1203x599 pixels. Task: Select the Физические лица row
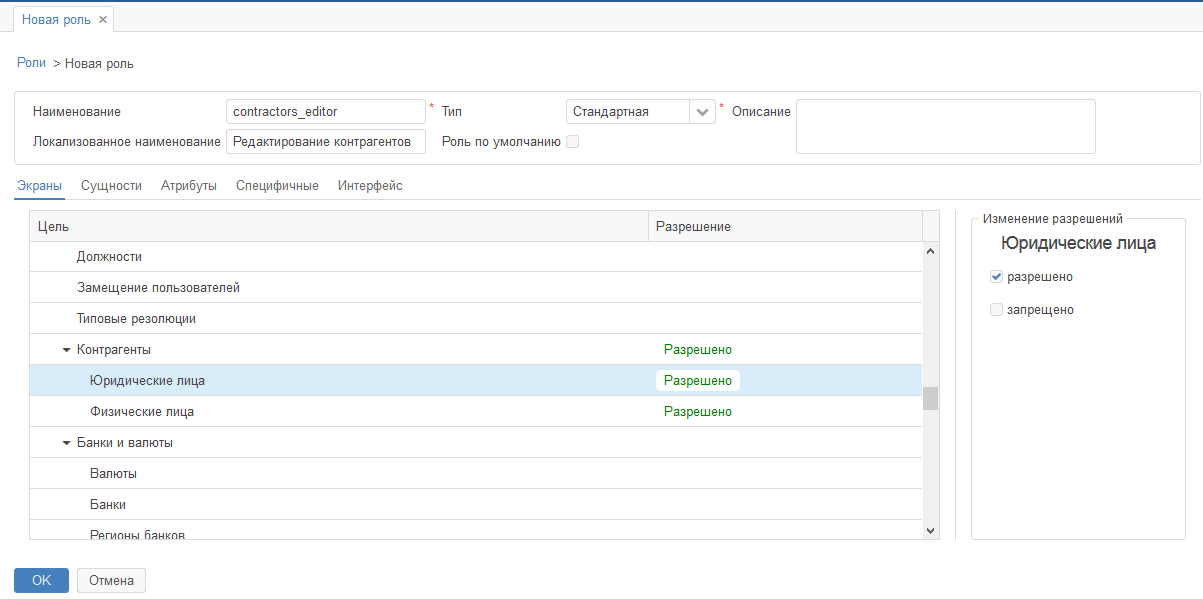click(141, 412)
